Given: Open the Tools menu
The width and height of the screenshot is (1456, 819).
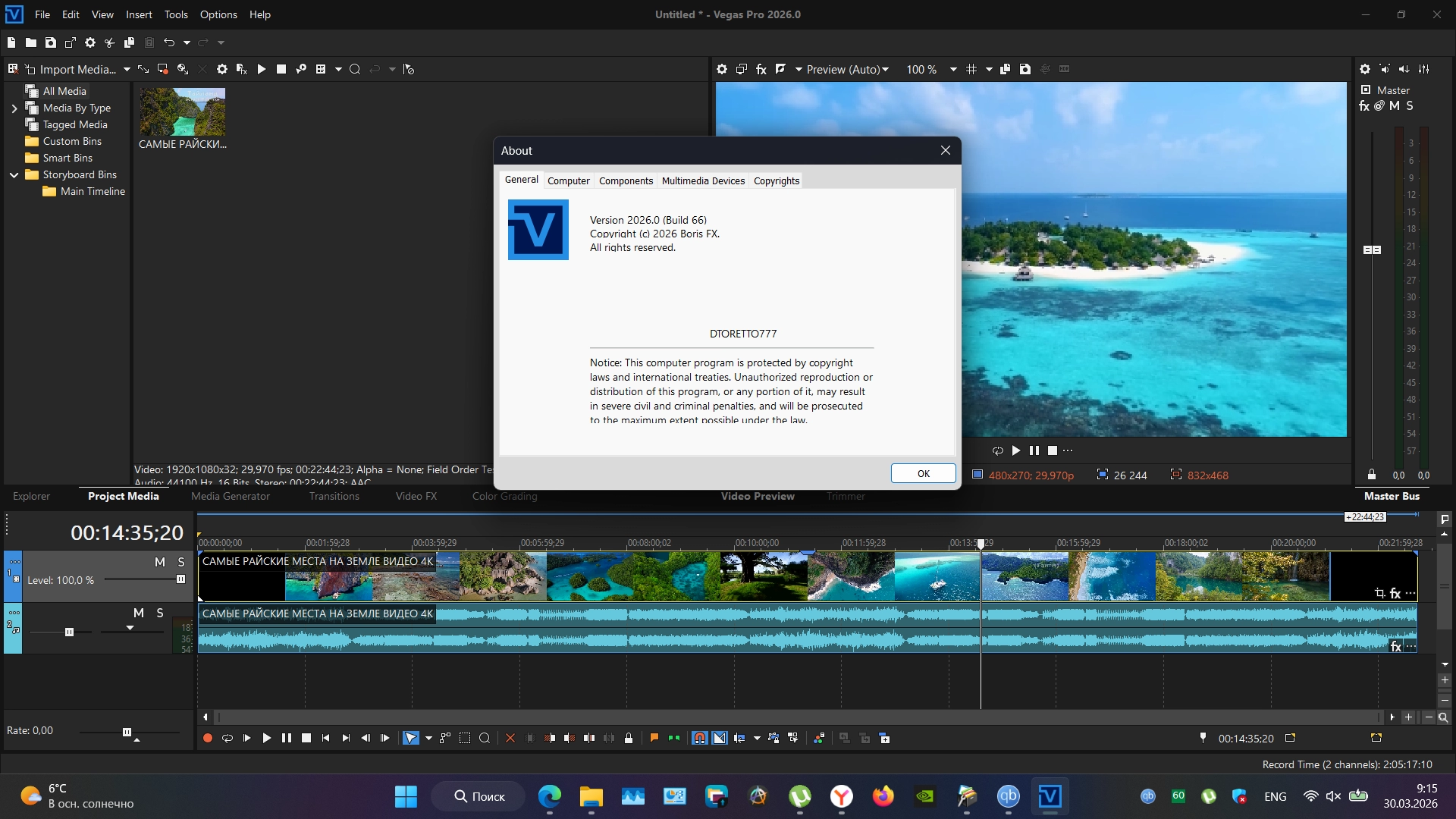Looking at the screenshot, I should pos(176,14).
